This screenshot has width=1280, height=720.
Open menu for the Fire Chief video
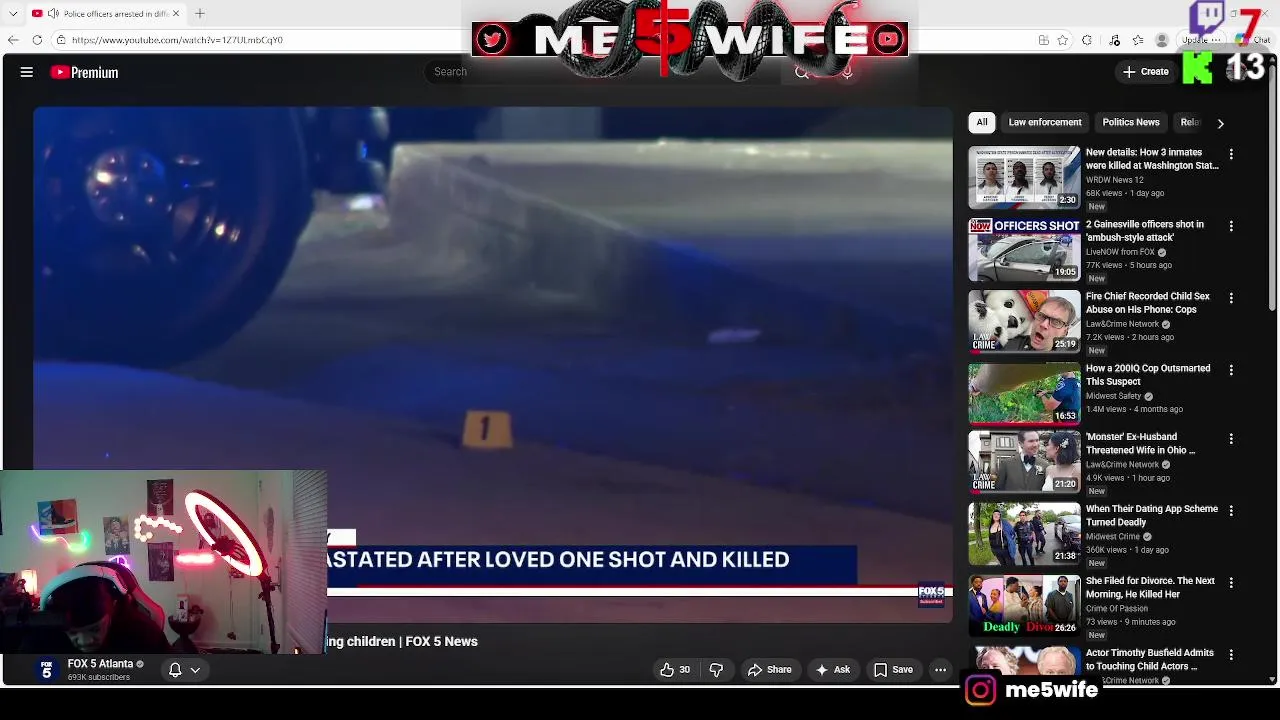point(1231,298)
